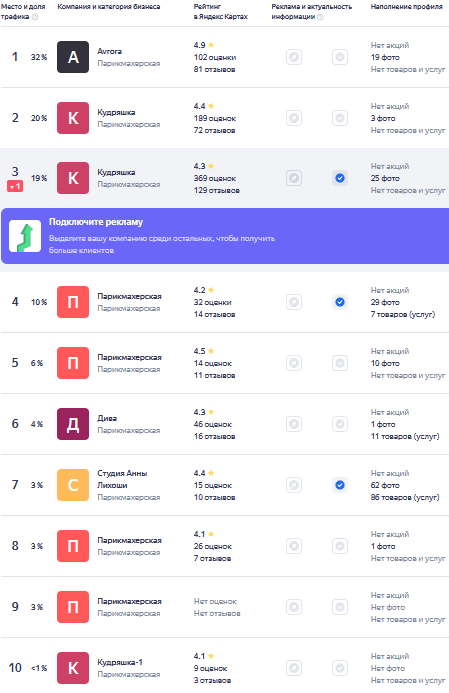Click the blue verified checkmark for Студия Анны Лихоши
449x693 pixels.
tap(340, 485)
